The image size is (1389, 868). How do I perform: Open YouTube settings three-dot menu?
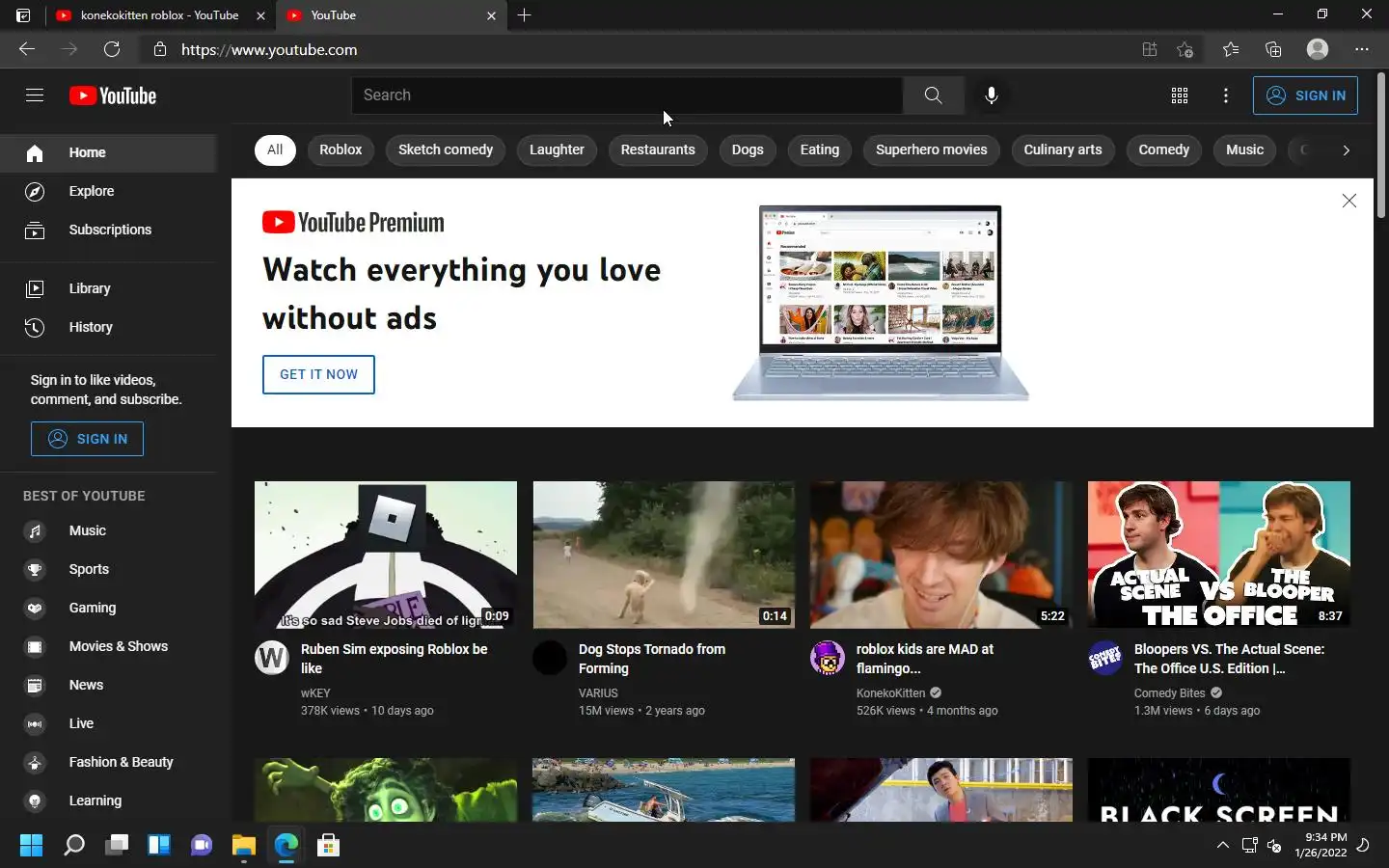point(1225,95)
